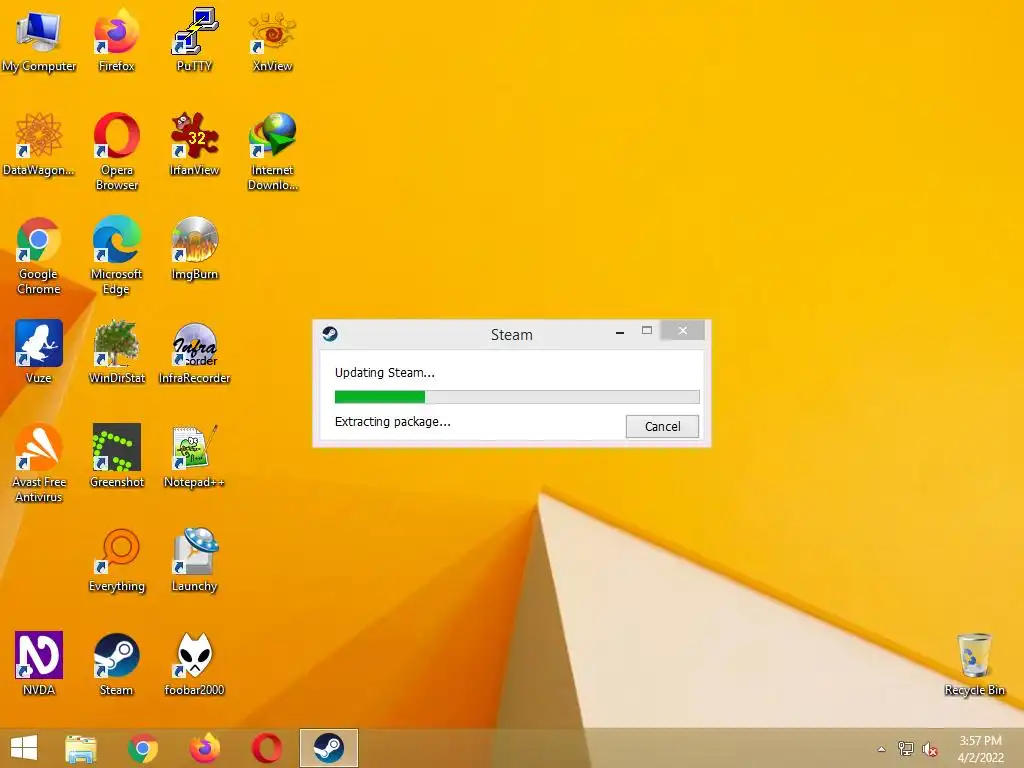This screenshot has width=1024, height=768.
Task: Select the Vuze desktop icon
Action: point(38,351)
